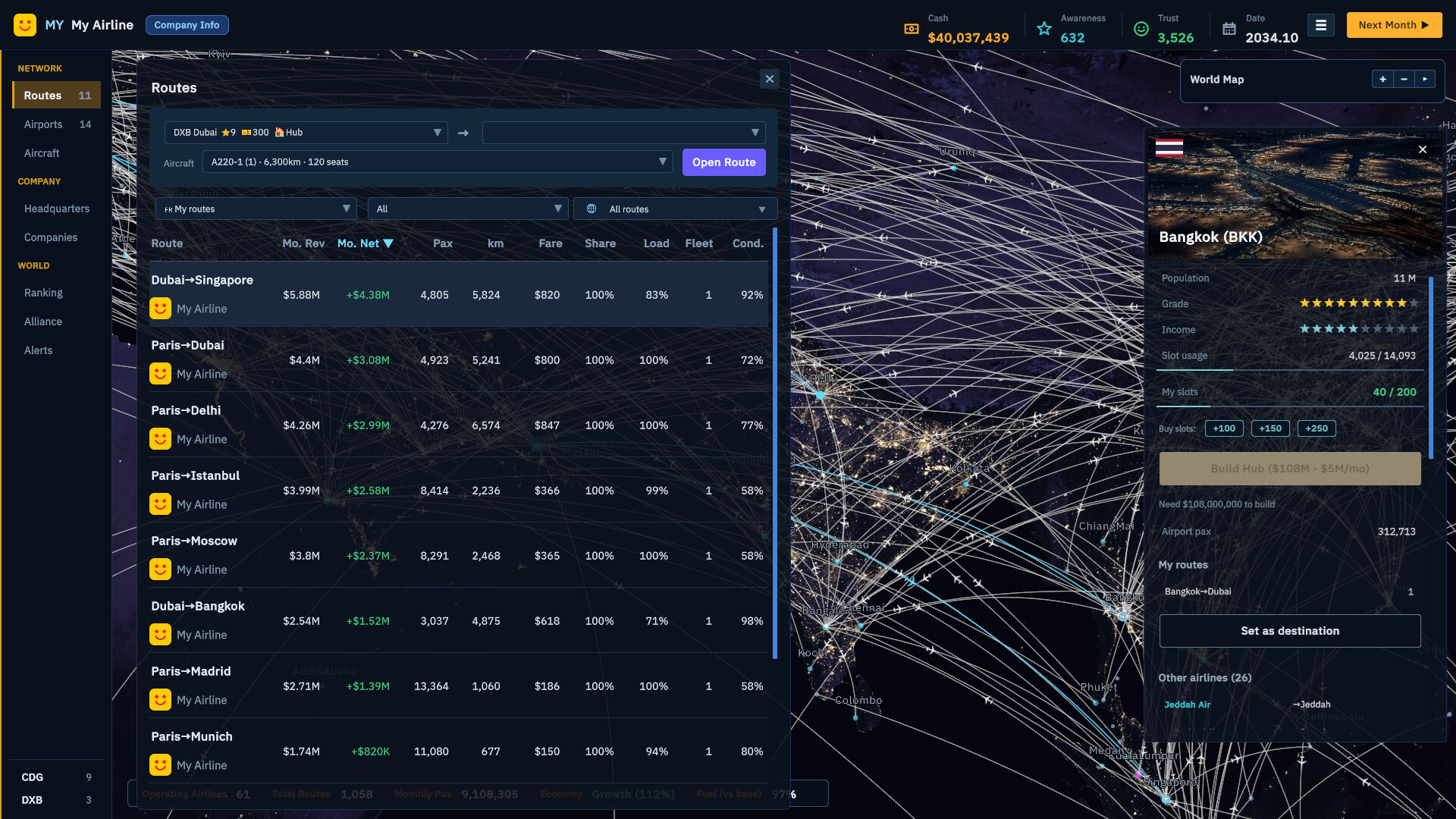Open Airports in sidebar
This screenshot has width=1456, height=819.
click(57, 124)
